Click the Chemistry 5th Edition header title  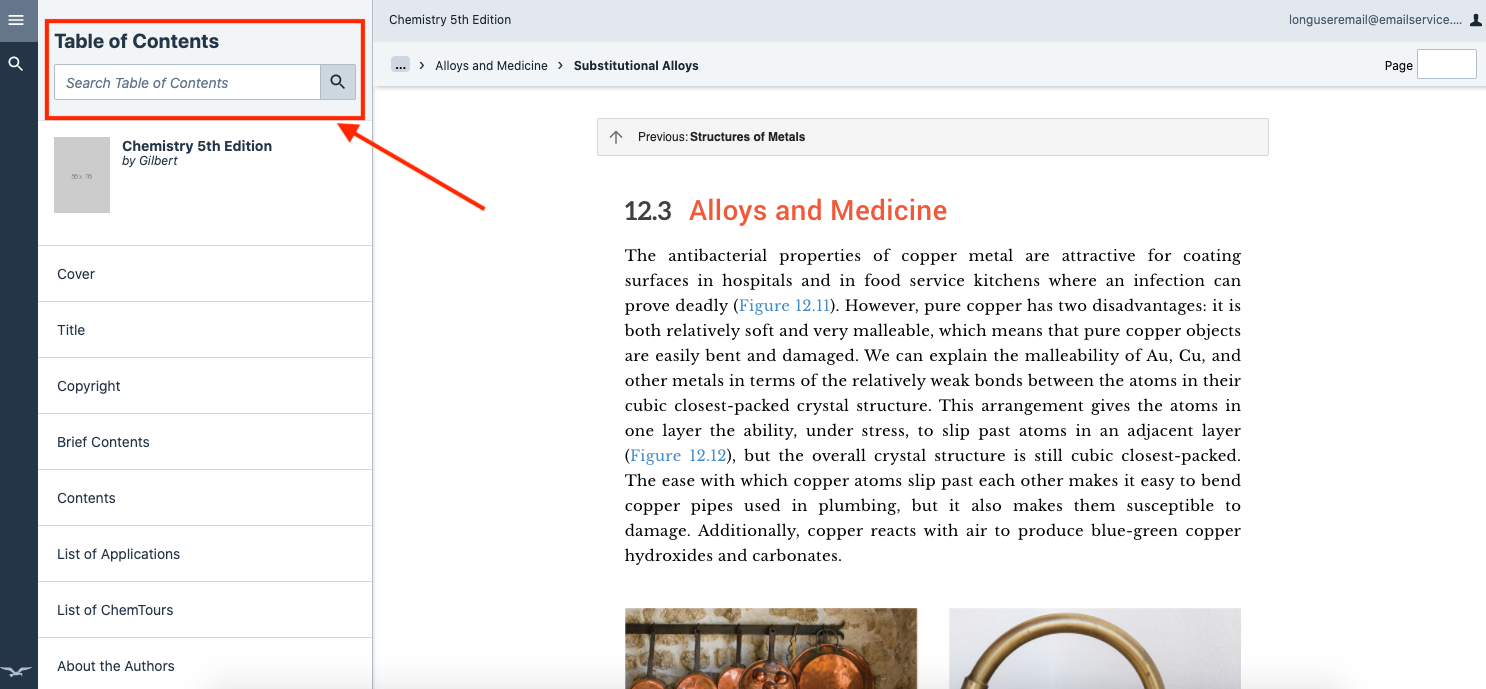pyautogui.click(x=450, y=20)
